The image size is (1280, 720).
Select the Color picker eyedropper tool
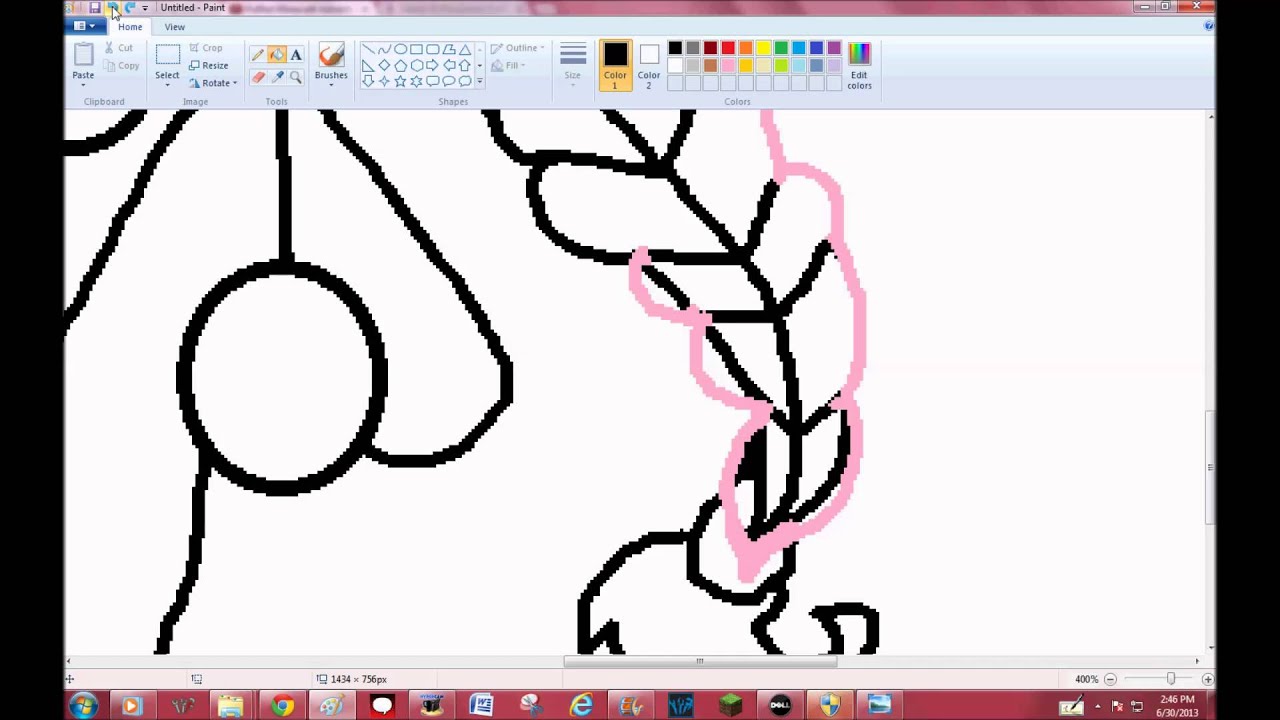(x=277, y=77)
